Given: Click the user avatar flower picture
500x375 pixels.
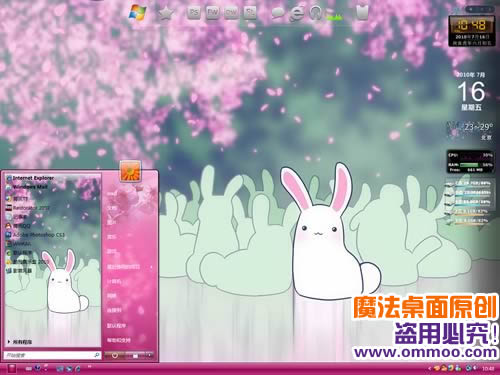Looking at the screenshot, I should [x=130, y=171].
